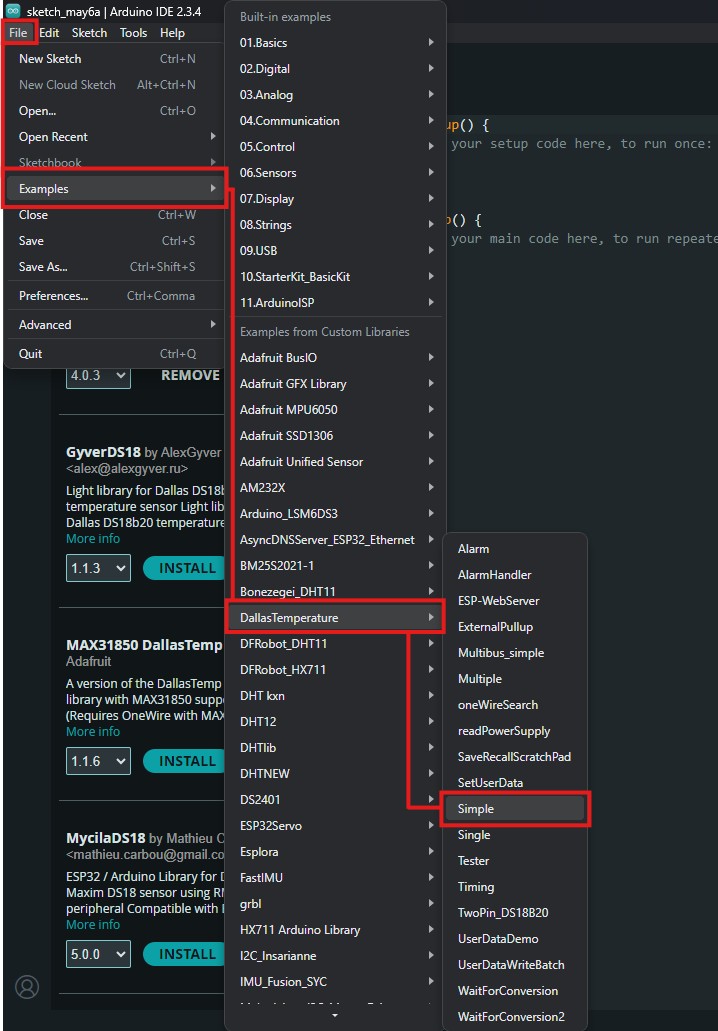Install the MAX31850 DallasTemp library
Image resolution: width=718 pixels, height=1031 pixels.
(x=183, y=761)
